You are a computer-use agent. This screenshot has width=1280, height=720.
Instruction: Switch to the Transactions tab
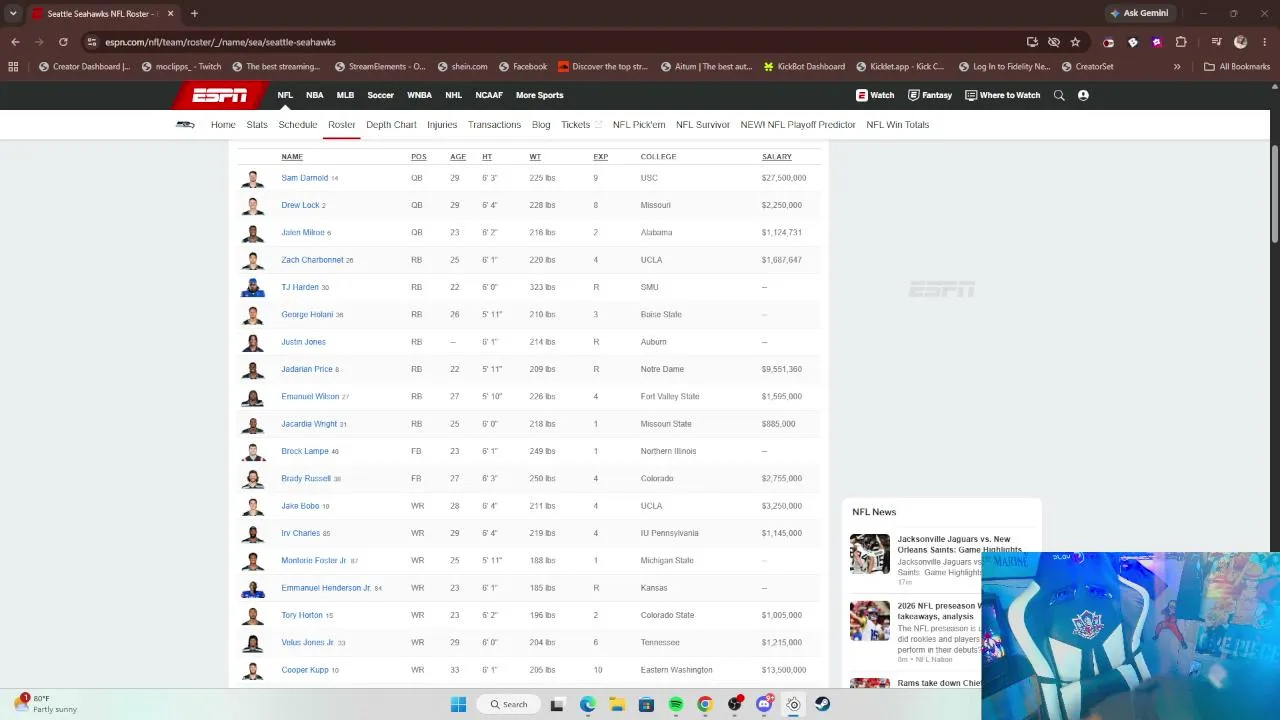pyautogui.click(x=494, y=125)
